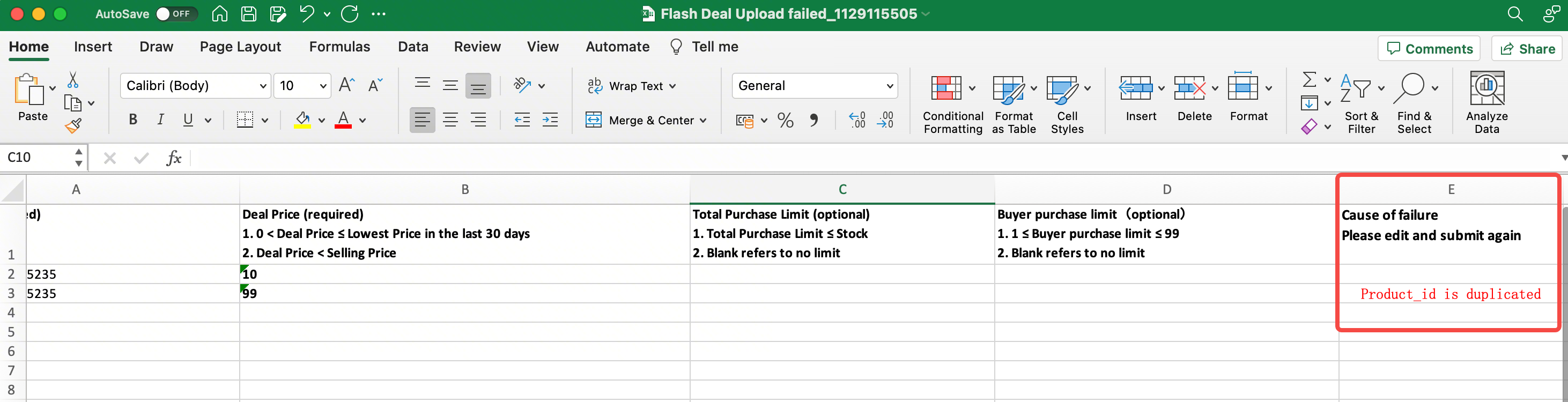Expand the General number format dropdown
Image resolution: width=1568 pixels, height=402 pixels.
(889, 86)
